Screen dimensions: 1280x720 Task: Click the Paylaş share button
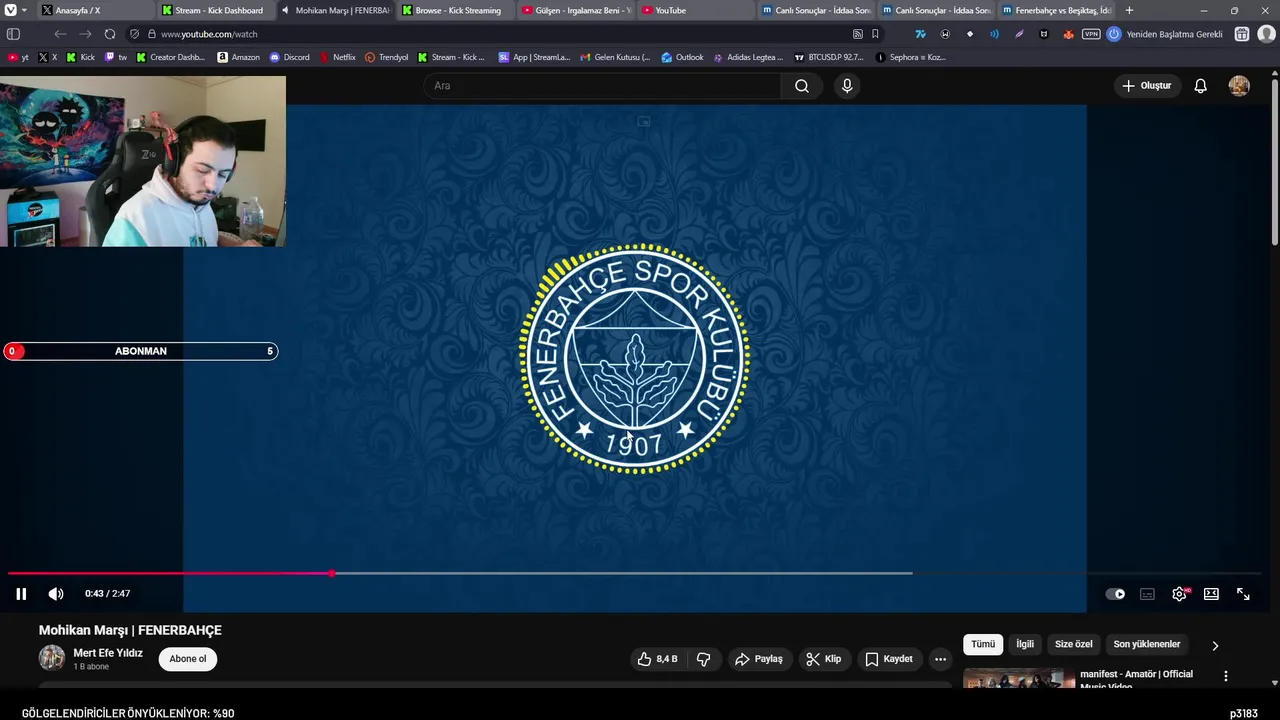pyautogui.click(x=759, y=659)
